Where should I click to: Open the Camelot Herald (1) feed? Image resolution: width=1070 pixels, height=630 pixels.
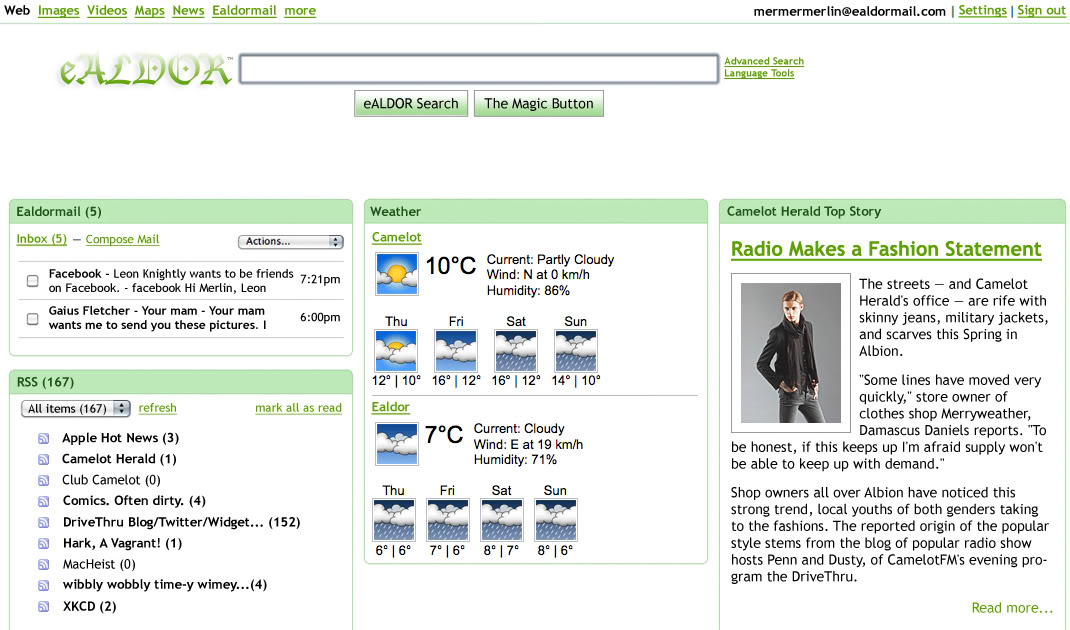coord(119,459)
